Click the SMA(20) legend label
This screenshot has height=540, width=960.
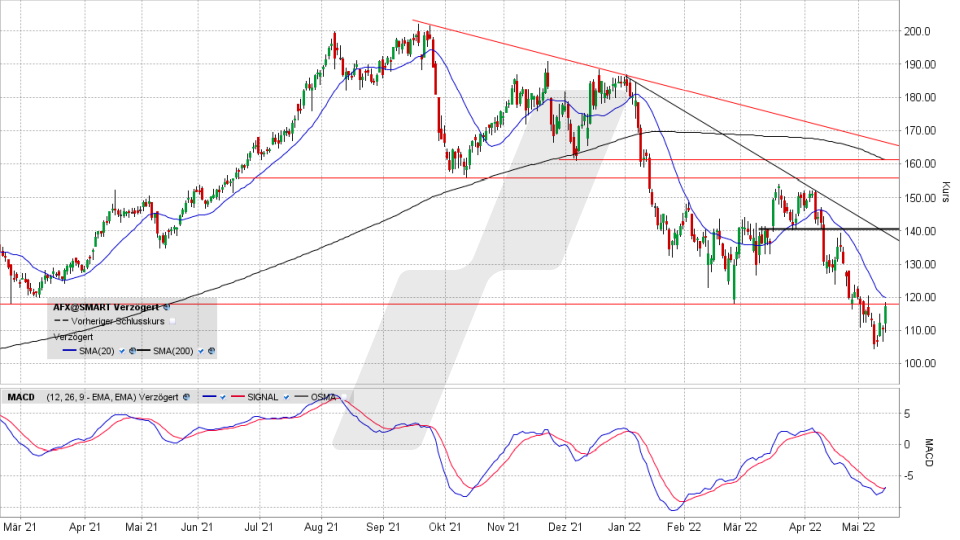(97, 351)
